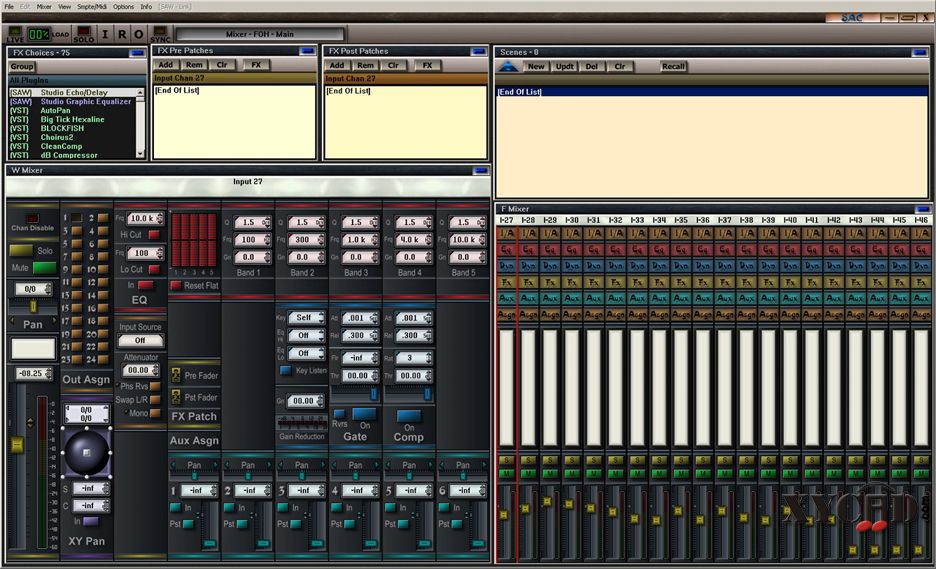
Task: Toggle the Solo button in W Mixer
Action: point(21,250)
